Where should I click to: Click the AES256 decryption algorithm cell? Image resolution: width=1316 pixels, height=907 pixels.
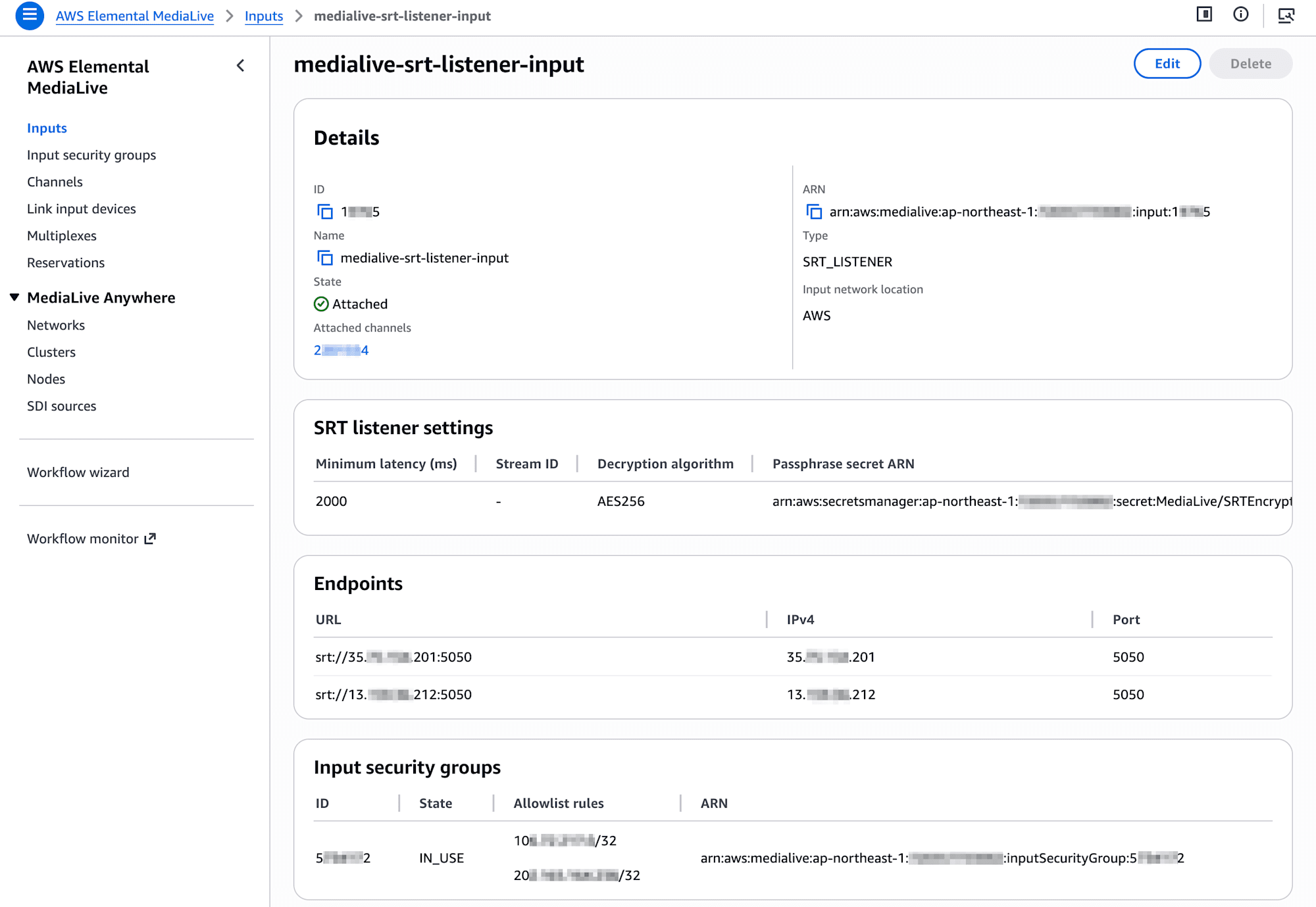pyautogui.click(x=621, y=501)
